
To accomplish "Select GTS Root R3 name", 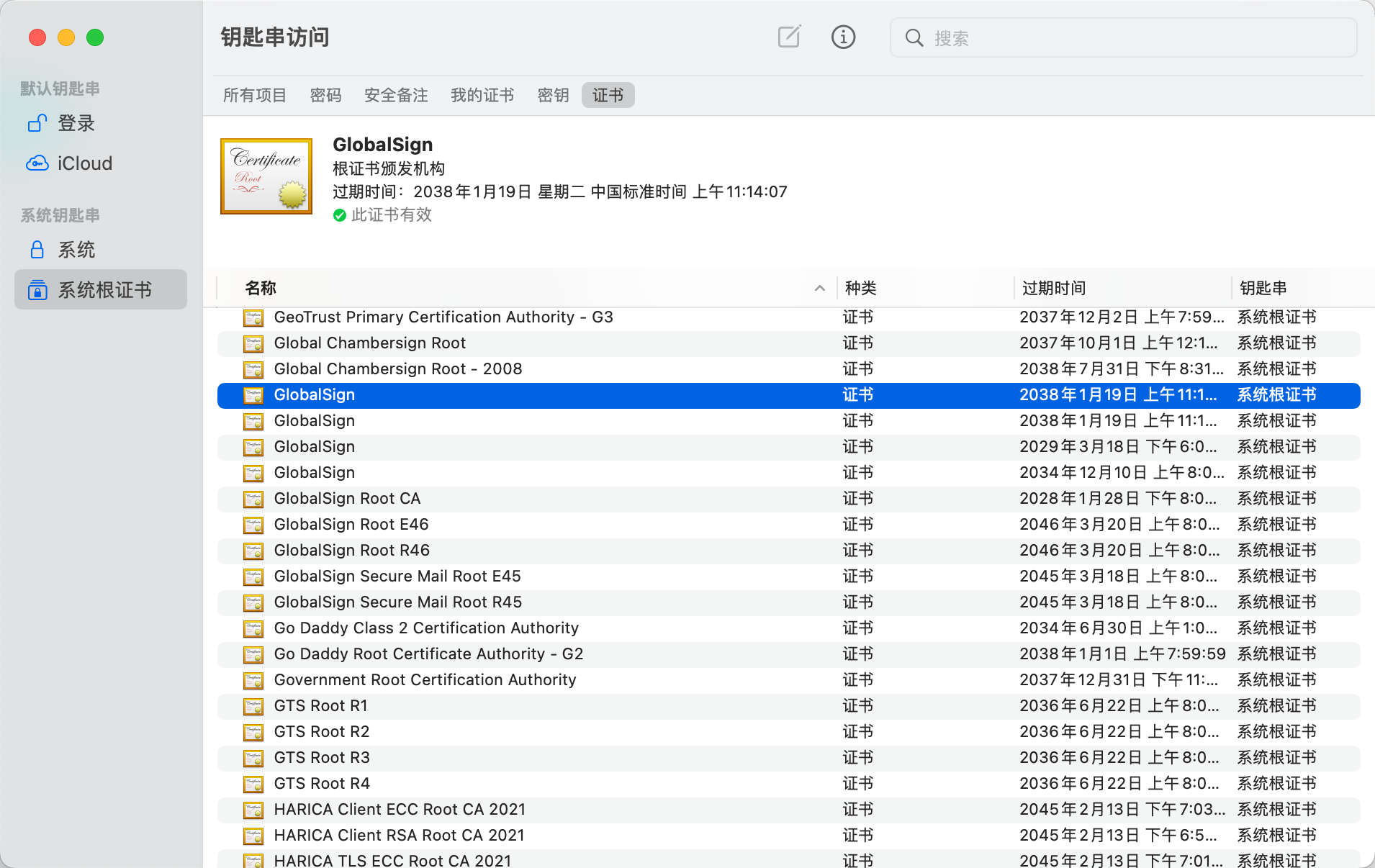I will (322, 757).
